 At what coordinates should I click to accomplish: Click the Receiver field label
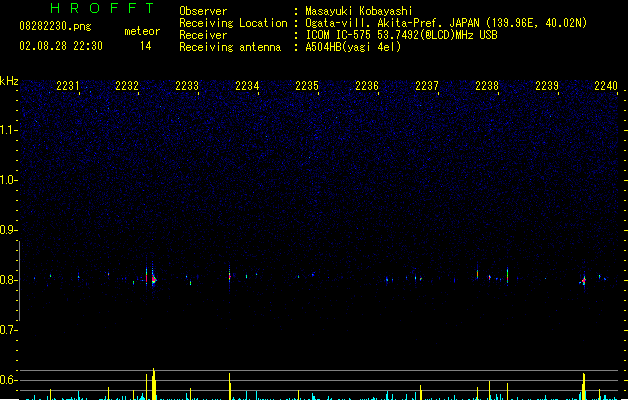point(203,35)
